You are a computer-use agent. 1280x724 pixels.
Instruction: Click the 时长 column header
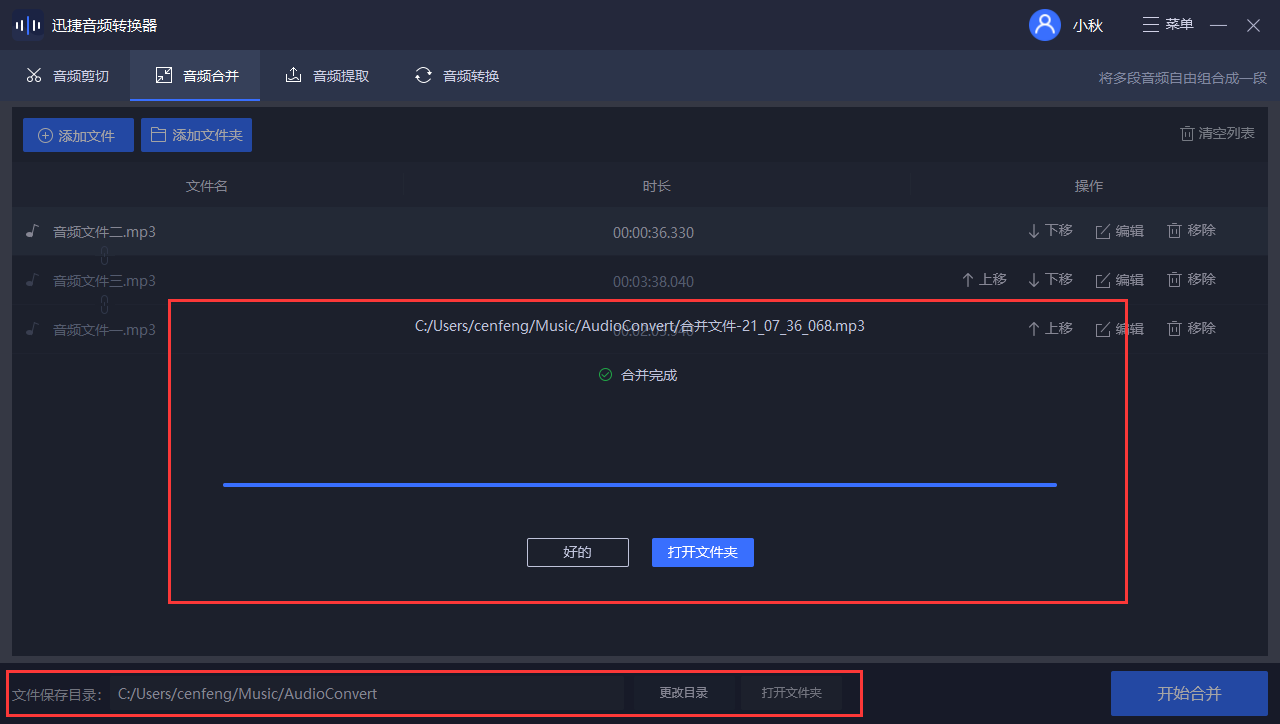657,186
